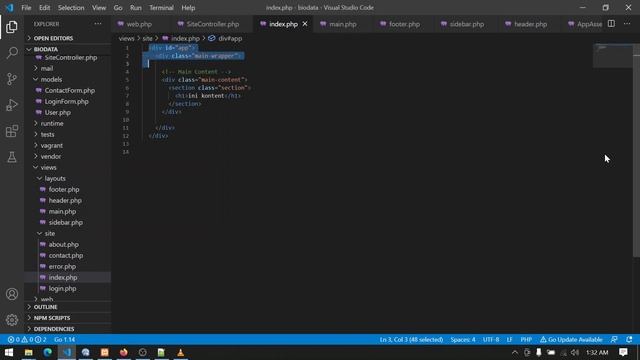Image resolution: width=640 pixels, height=360 pixels.
Task: Click Ln 3, Col 3 cursor position
Action: (411, 340)
